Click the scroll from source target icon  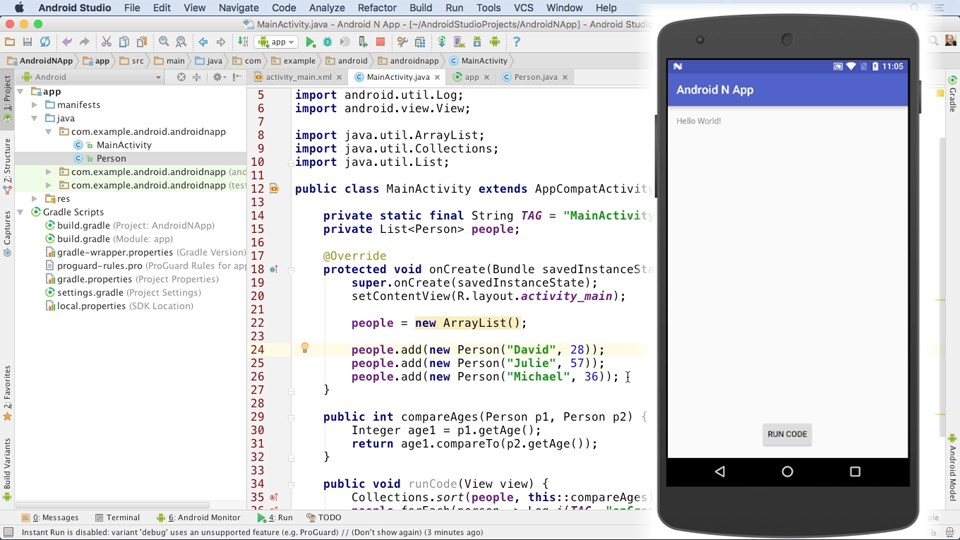181,77
